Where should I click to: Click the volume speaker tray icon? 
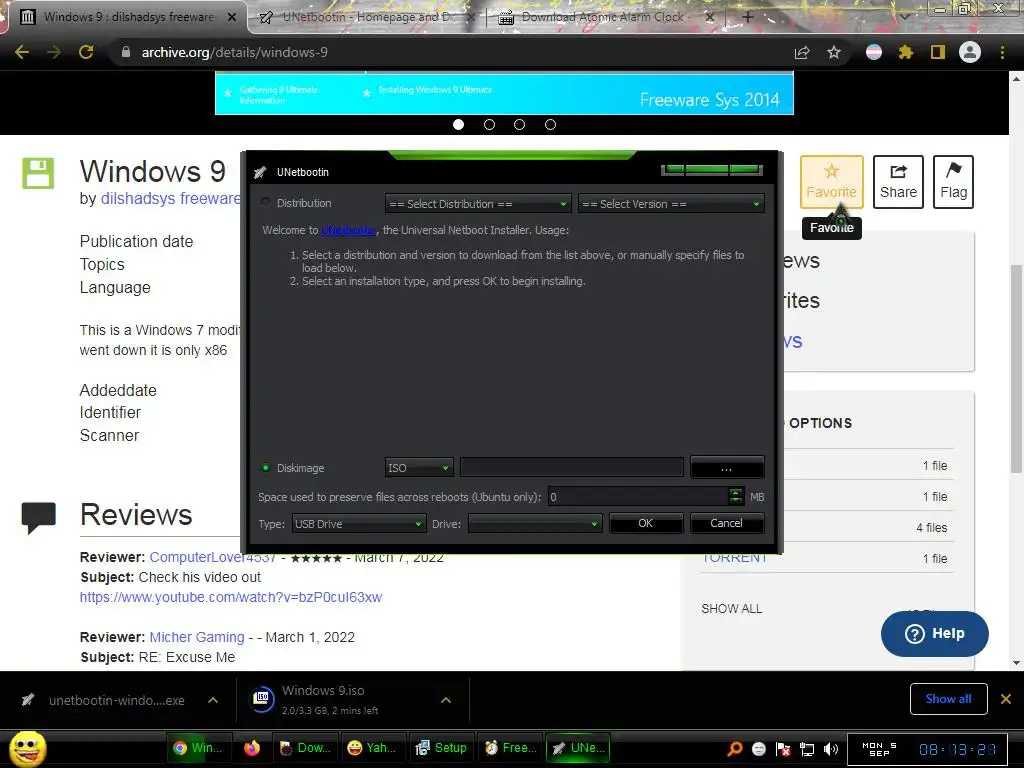(831, 749)
